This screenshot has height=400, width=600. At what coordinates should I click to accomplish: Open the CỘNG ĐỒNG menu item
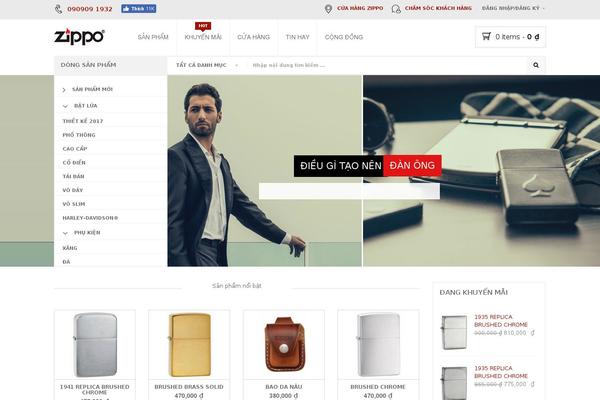point(344,37)
